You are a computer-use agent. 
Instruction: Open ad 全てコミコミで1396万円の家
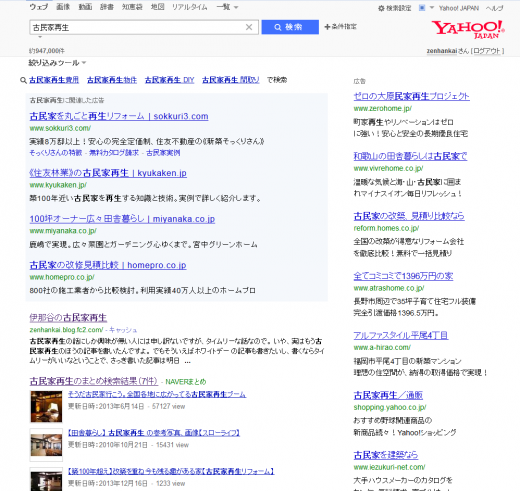click(403, 276)
